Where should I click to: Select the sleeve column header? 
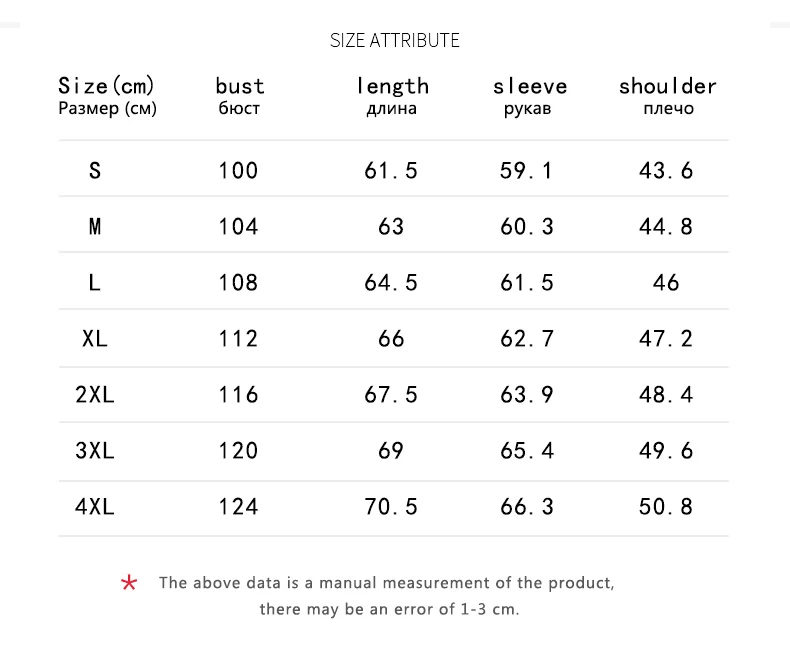pos(530,96)
